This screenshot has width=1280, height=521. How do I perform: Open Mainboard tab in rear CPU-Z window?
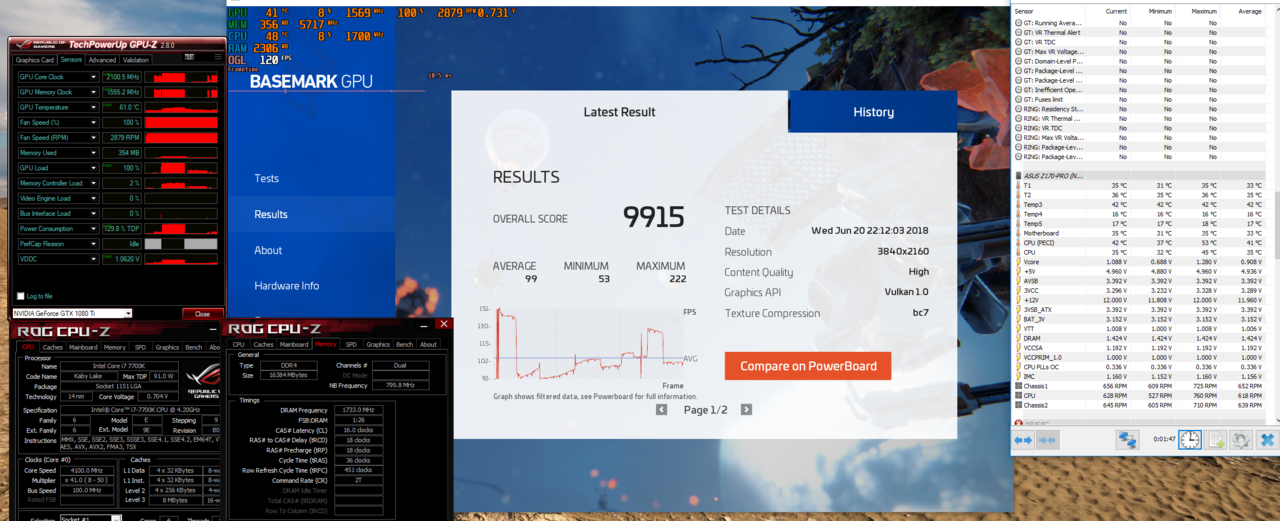[83, 347]
